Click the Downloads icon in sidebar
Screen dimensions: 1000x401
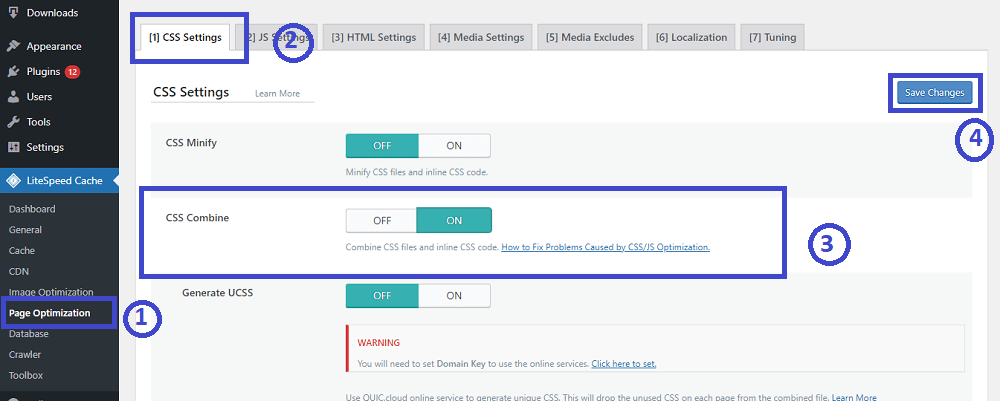point(13,13)
